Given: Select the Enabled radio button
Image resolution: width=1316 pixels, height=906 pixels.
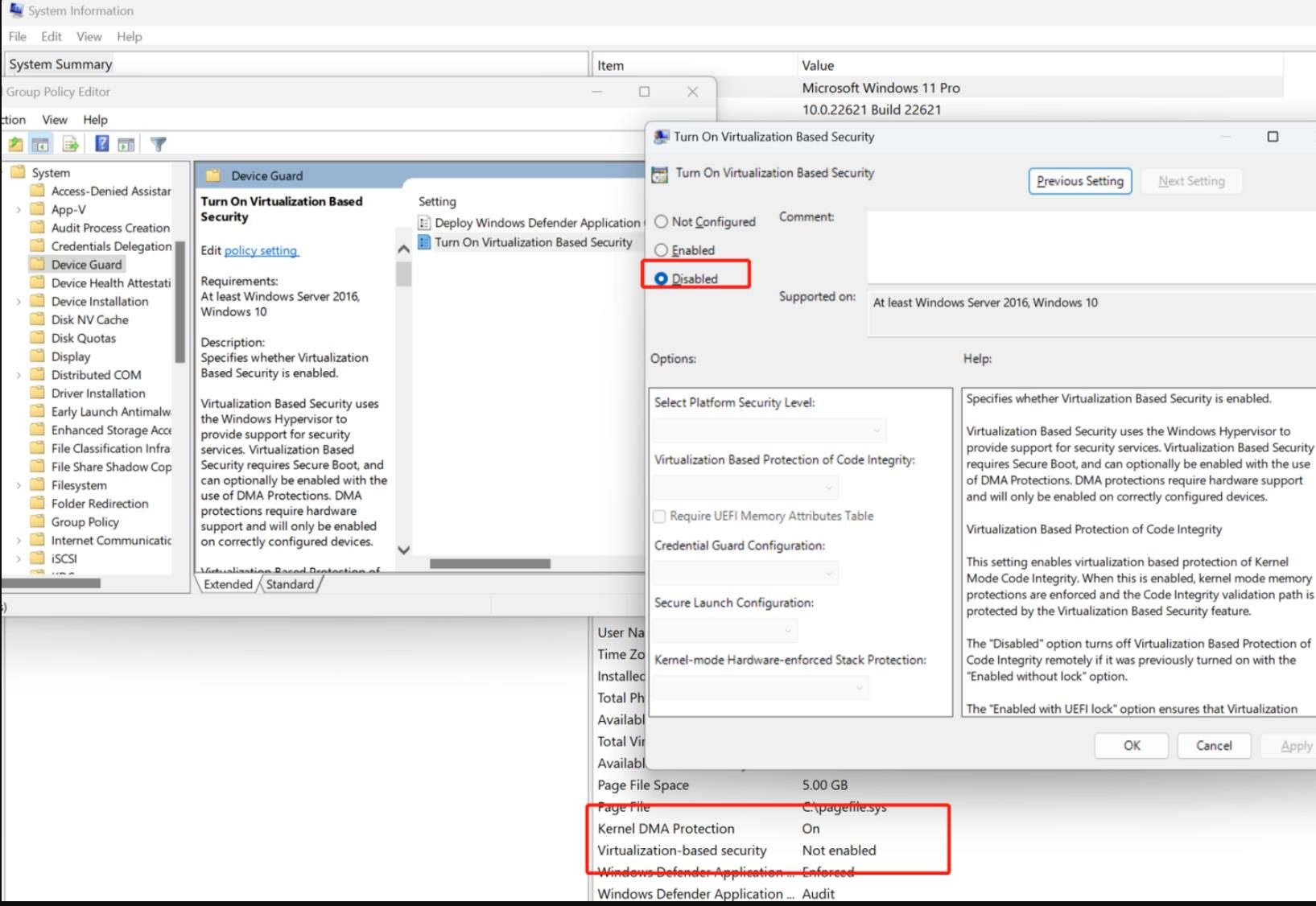Looking at the screenshot, I should tap(662, 250).
